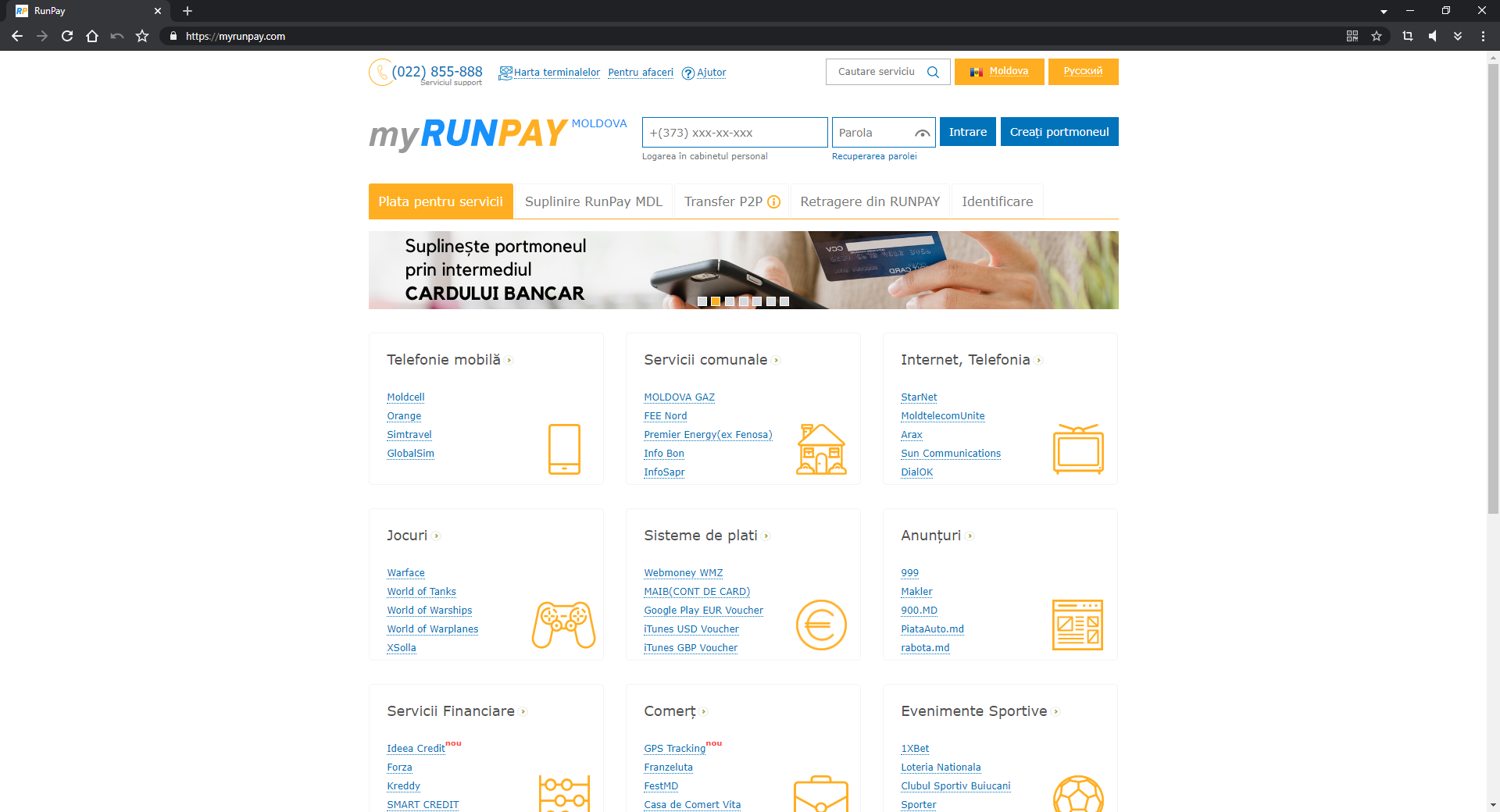Viewport: 1500px width, 812px height.
Task: Open Retragere din RUNPAY tab
Action: pos(870,201)
